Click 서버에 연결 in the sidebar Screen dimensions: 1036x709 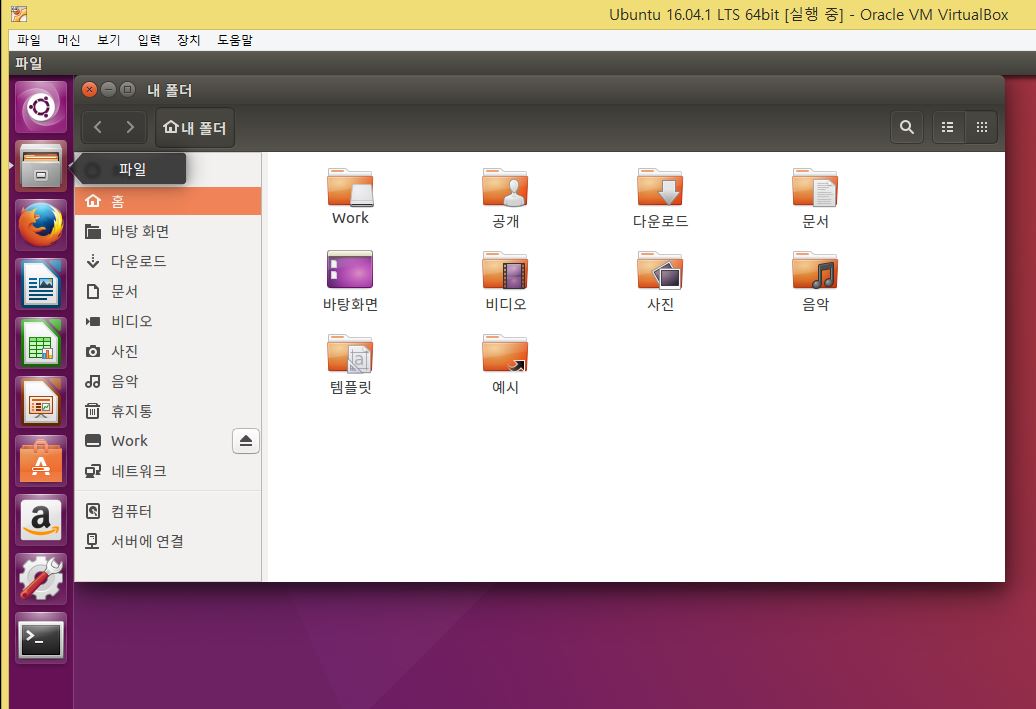(x=146, y=541)
